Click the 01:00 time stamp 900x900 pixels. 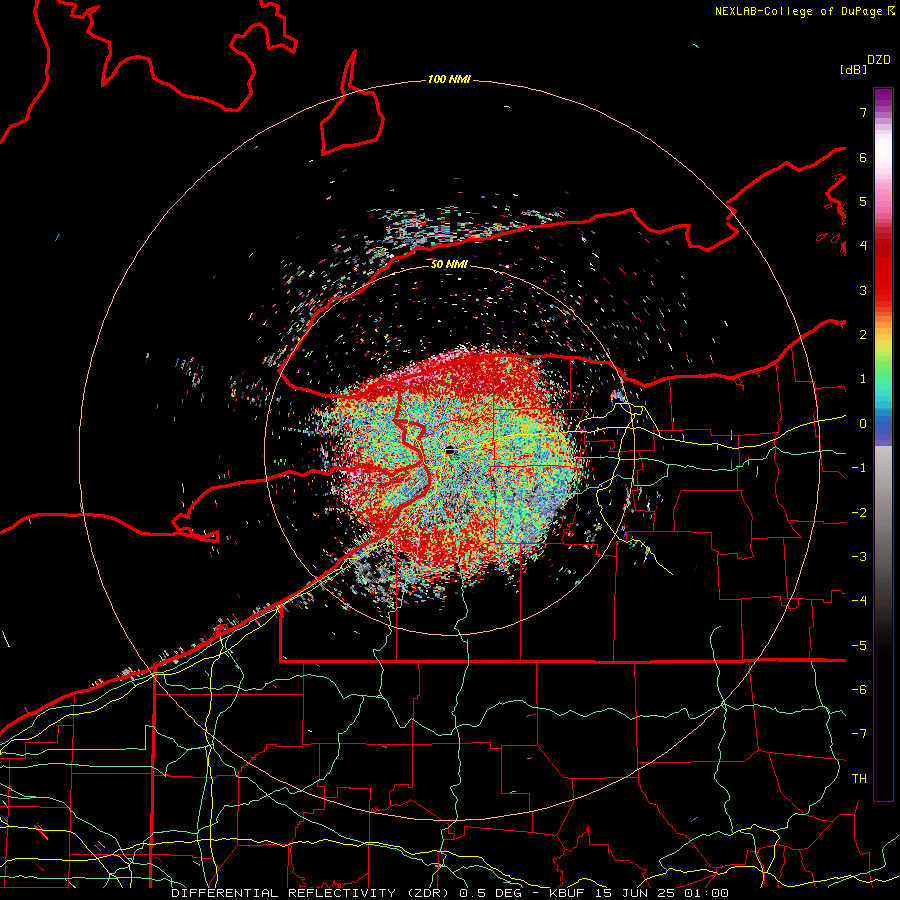click(x=706, y=893)
